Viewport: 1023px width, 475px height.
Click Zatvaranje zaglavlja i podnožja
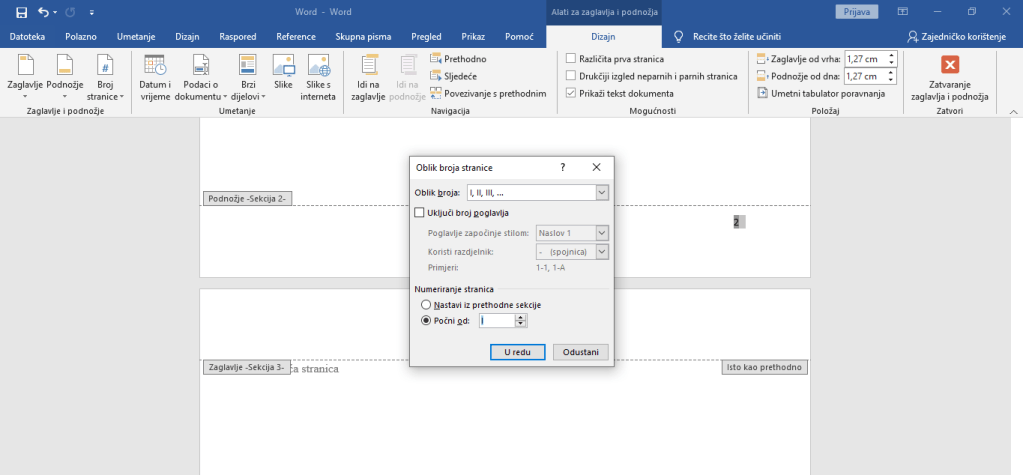949,77
